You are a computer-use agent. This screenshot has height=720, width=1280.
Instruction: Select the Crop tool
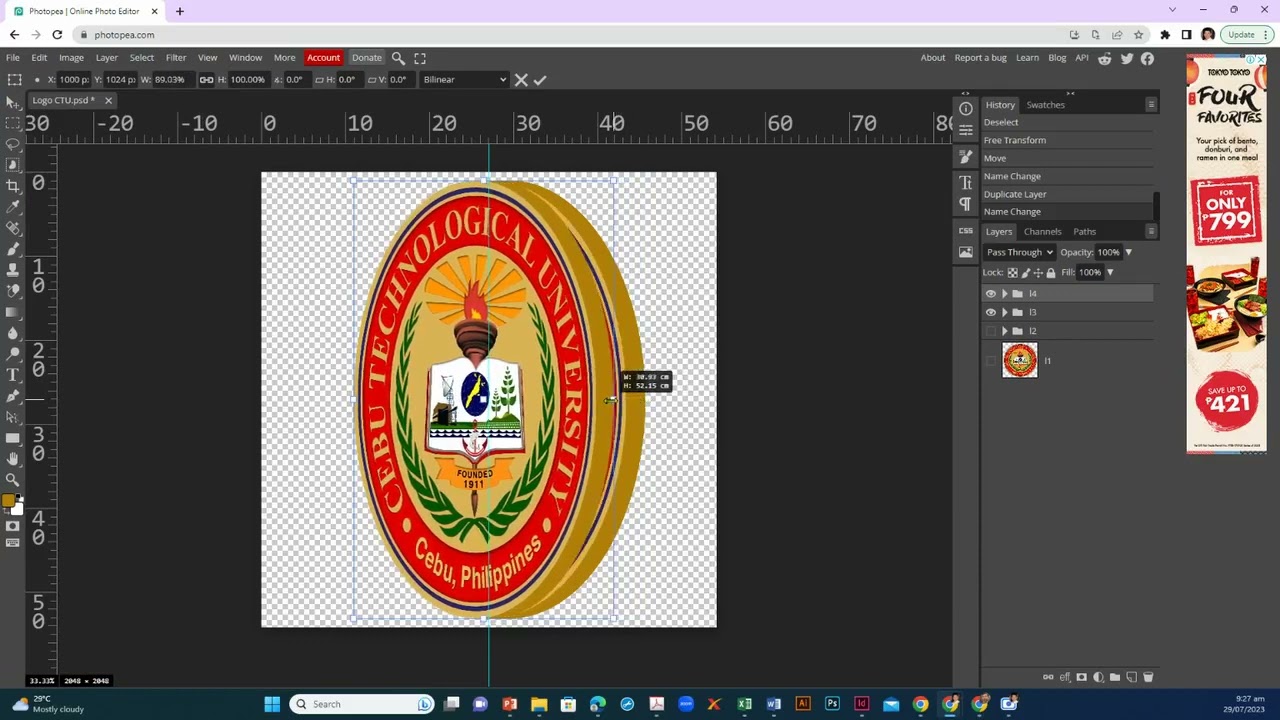[x=12, y=186]
